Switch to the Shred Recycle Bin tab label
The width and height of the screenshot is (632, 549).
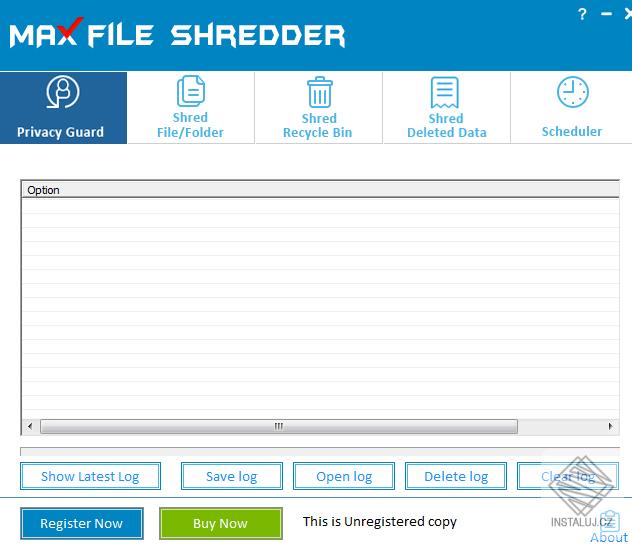click(x=318, y=125)
